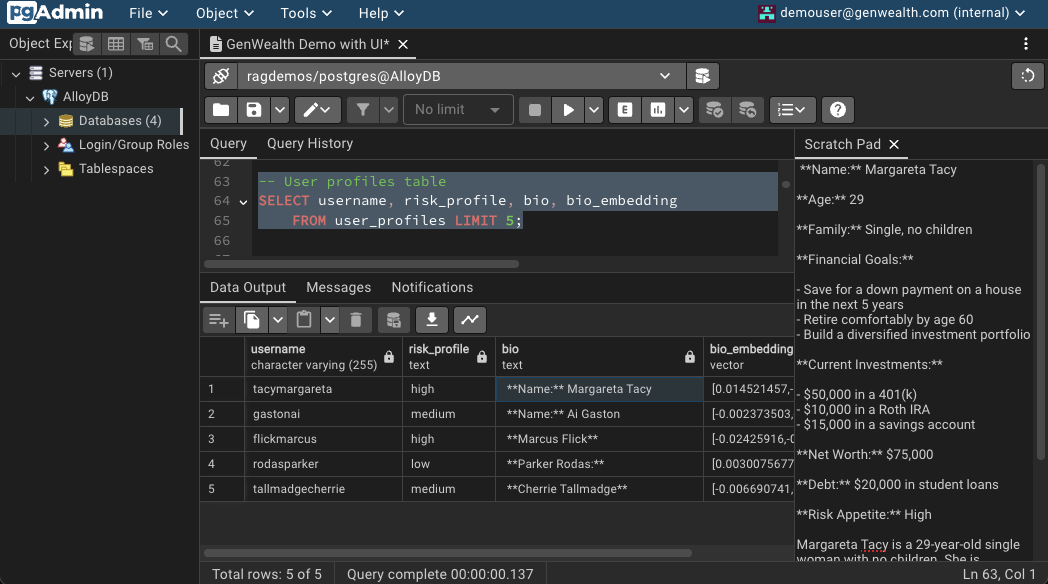This screenshot has width=1048, height=584.
Task: Open the Messages tab
Action: point(338,287)
